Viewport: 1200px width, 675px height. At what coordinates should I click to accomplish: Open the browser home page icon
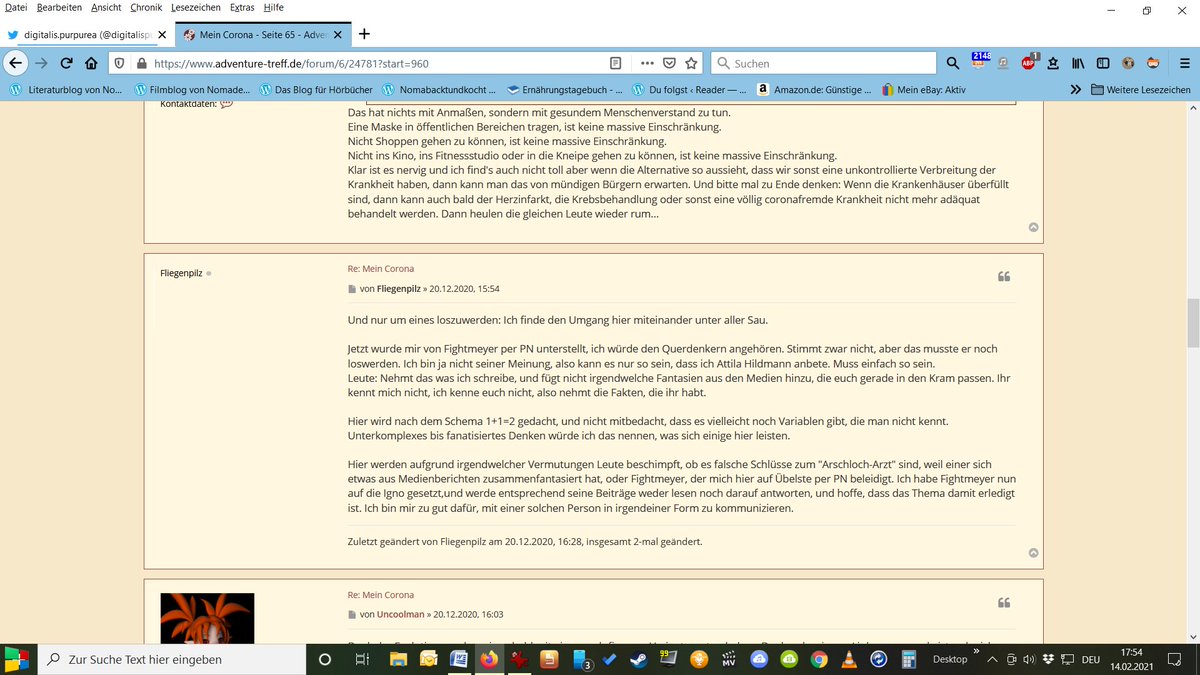(x=91, y=63)
